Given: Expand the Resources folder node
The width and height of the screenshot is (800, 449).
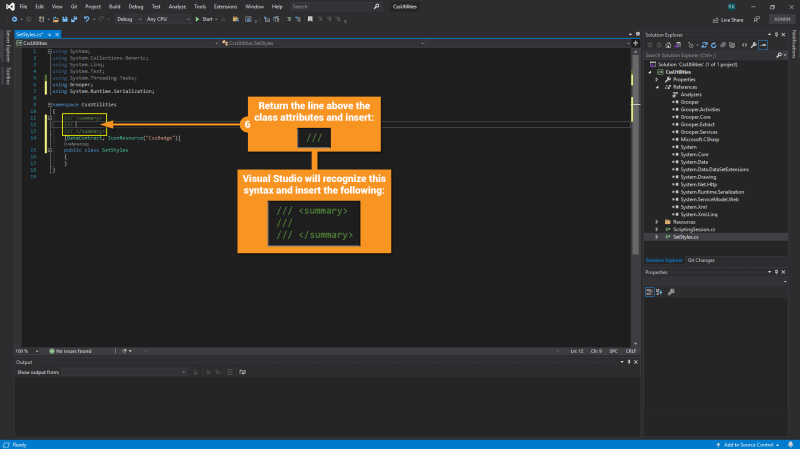Looking at the screenshot, I should [x=656, y=221].
